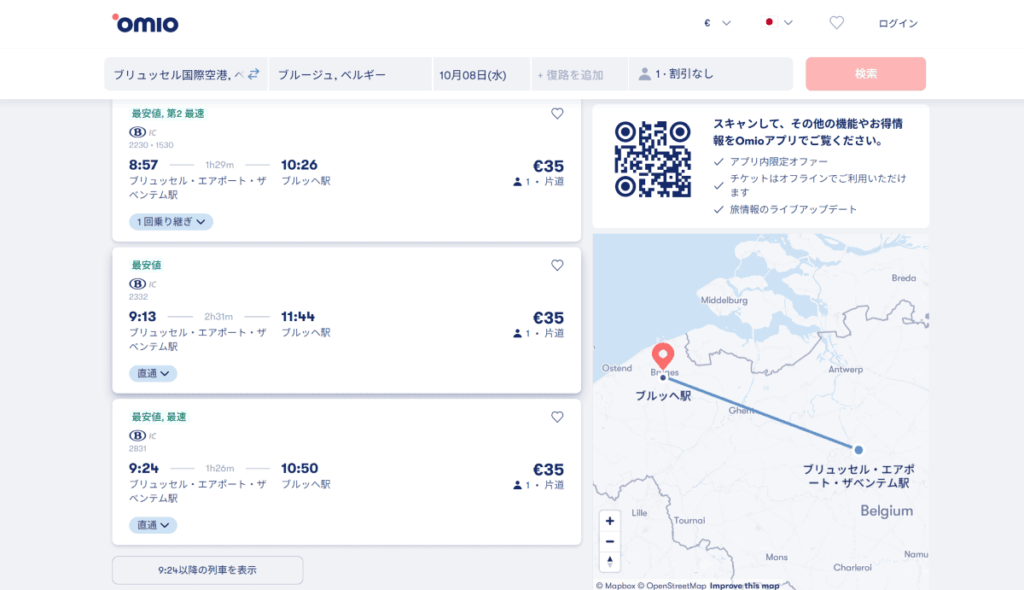The height and width of the screenshot is (590, 1024).
Task: Expand 直通 details for 9:13 train
Action: coord(153,373)
